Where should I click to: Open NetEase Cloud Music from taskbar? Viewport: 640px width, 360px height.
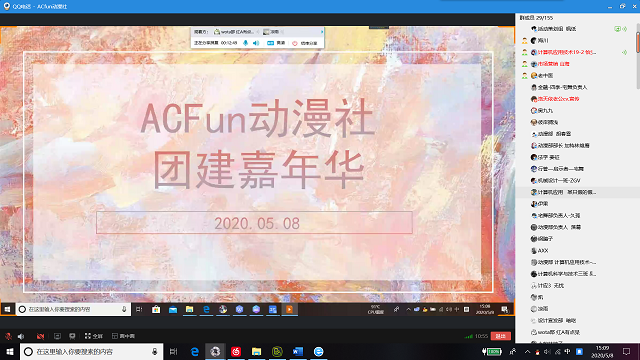pyautogui.click(x=236, y=351)
